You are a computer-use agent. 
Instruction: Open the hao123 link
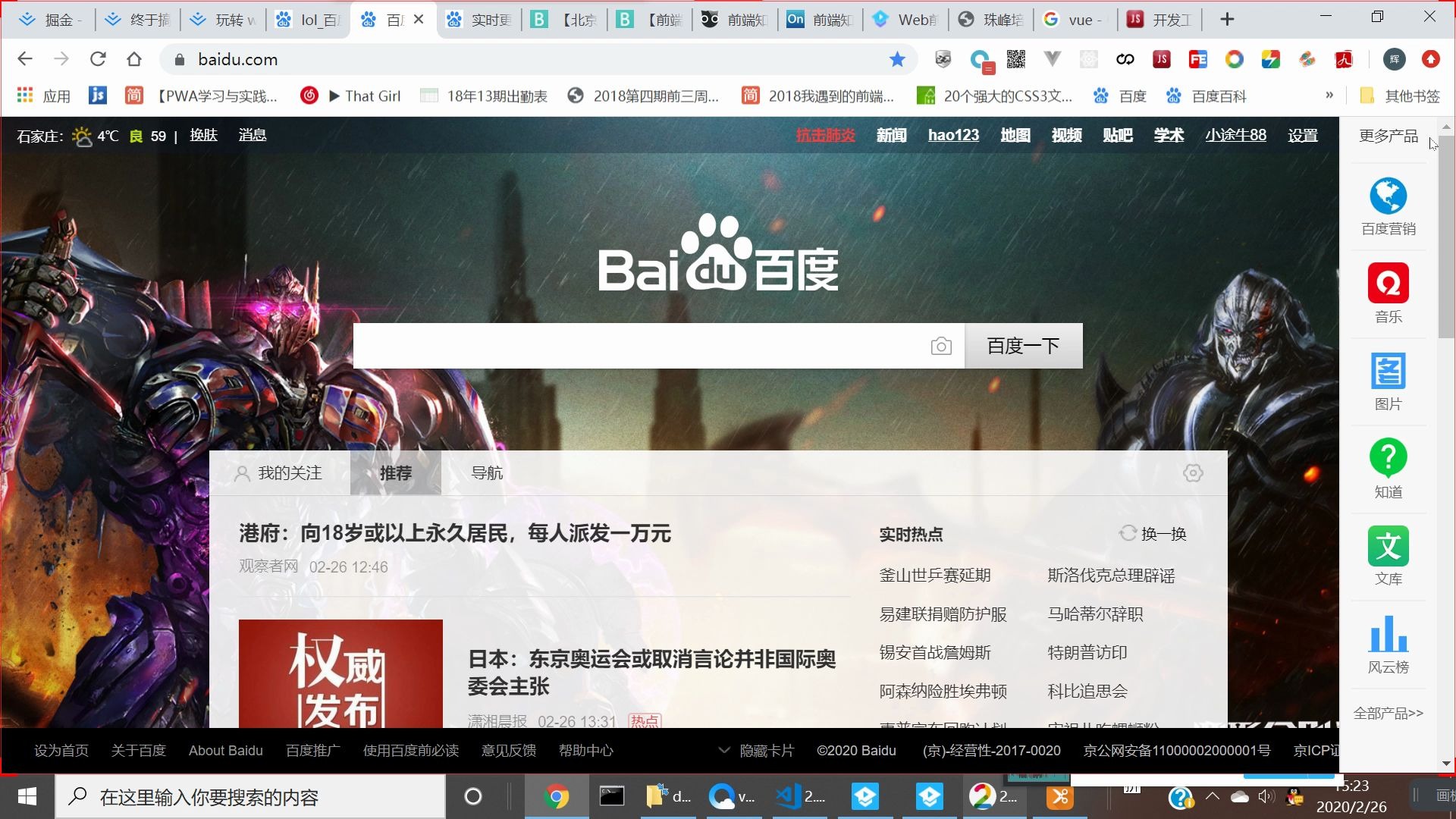pyautogui.click(x=953, y=136)
